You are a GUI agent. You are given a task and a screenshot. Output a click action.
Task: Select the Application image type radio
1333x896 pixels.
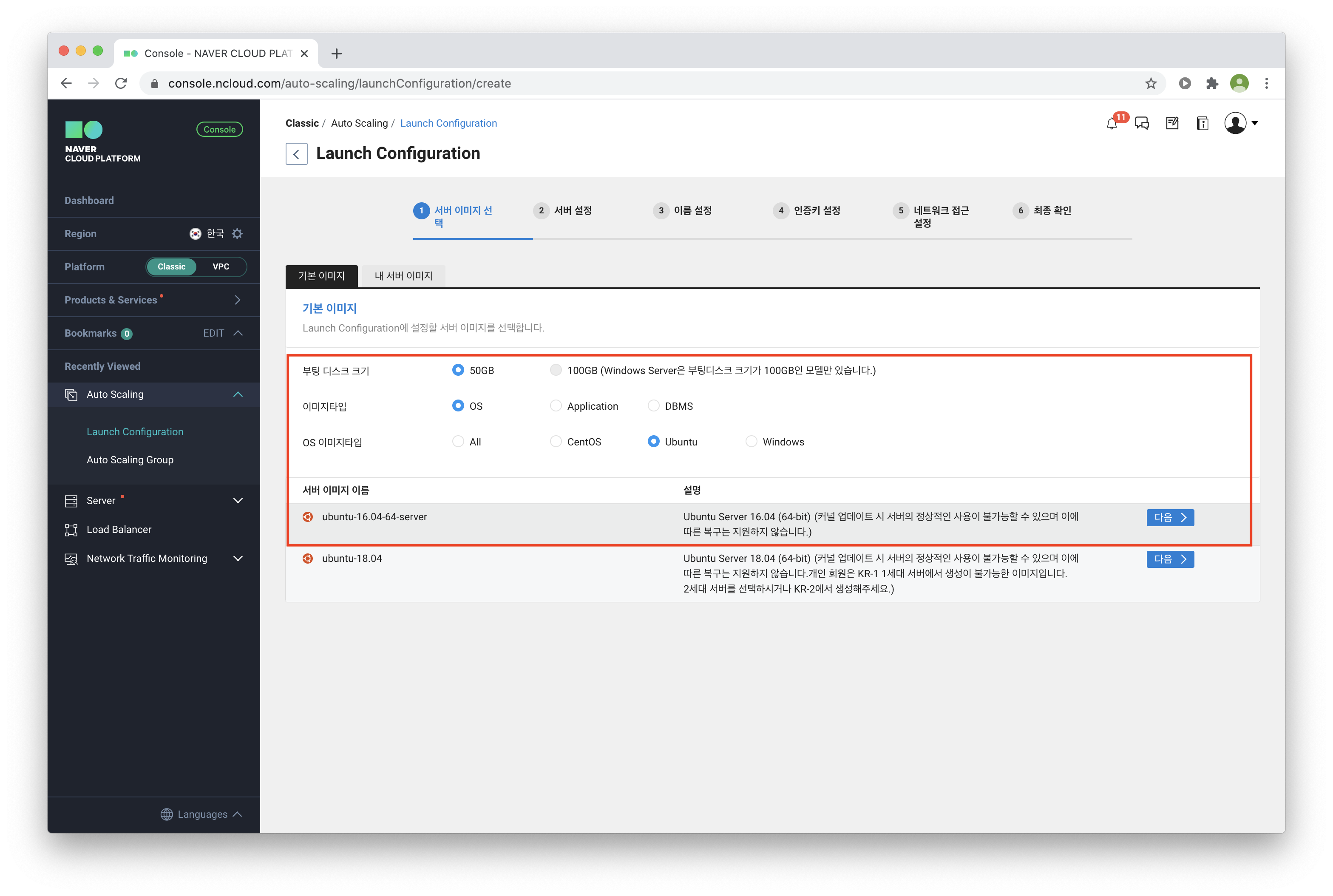pyautogui.click(x=556, y=406)
